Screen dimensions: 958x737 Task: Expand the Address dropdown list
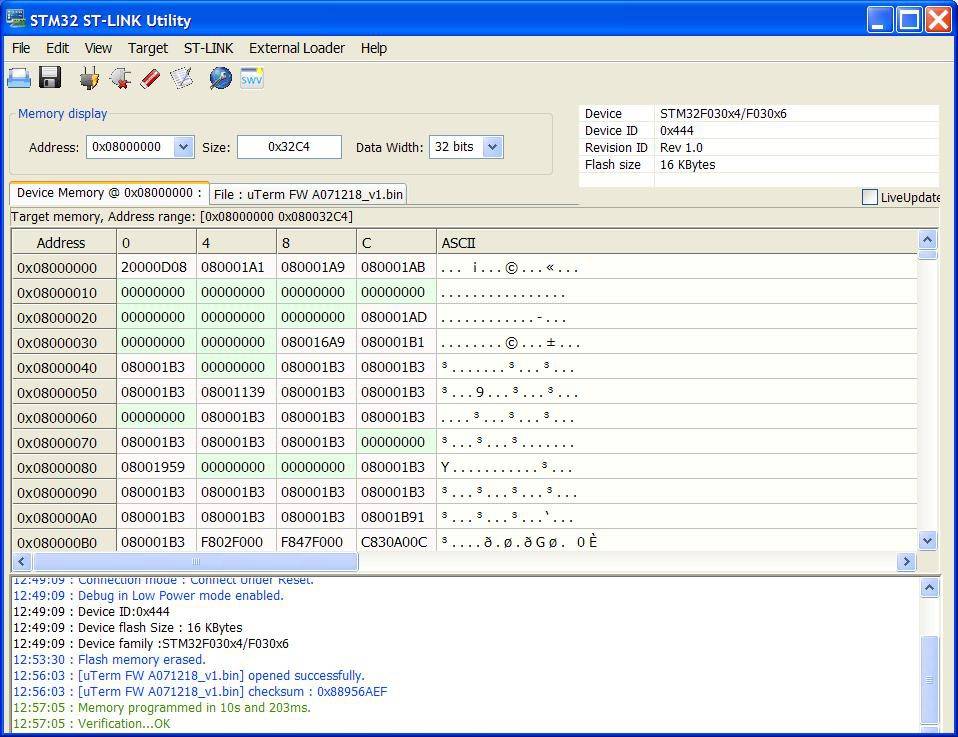tap(183, 147)
